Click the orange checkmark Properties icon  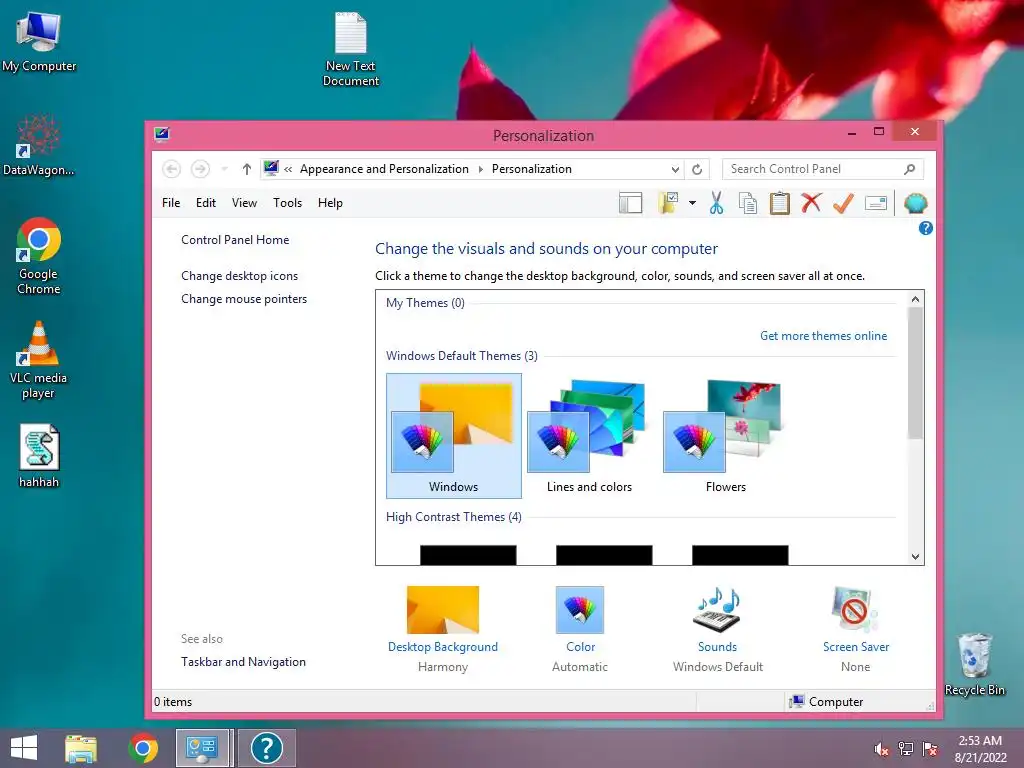tap(843, 203)
